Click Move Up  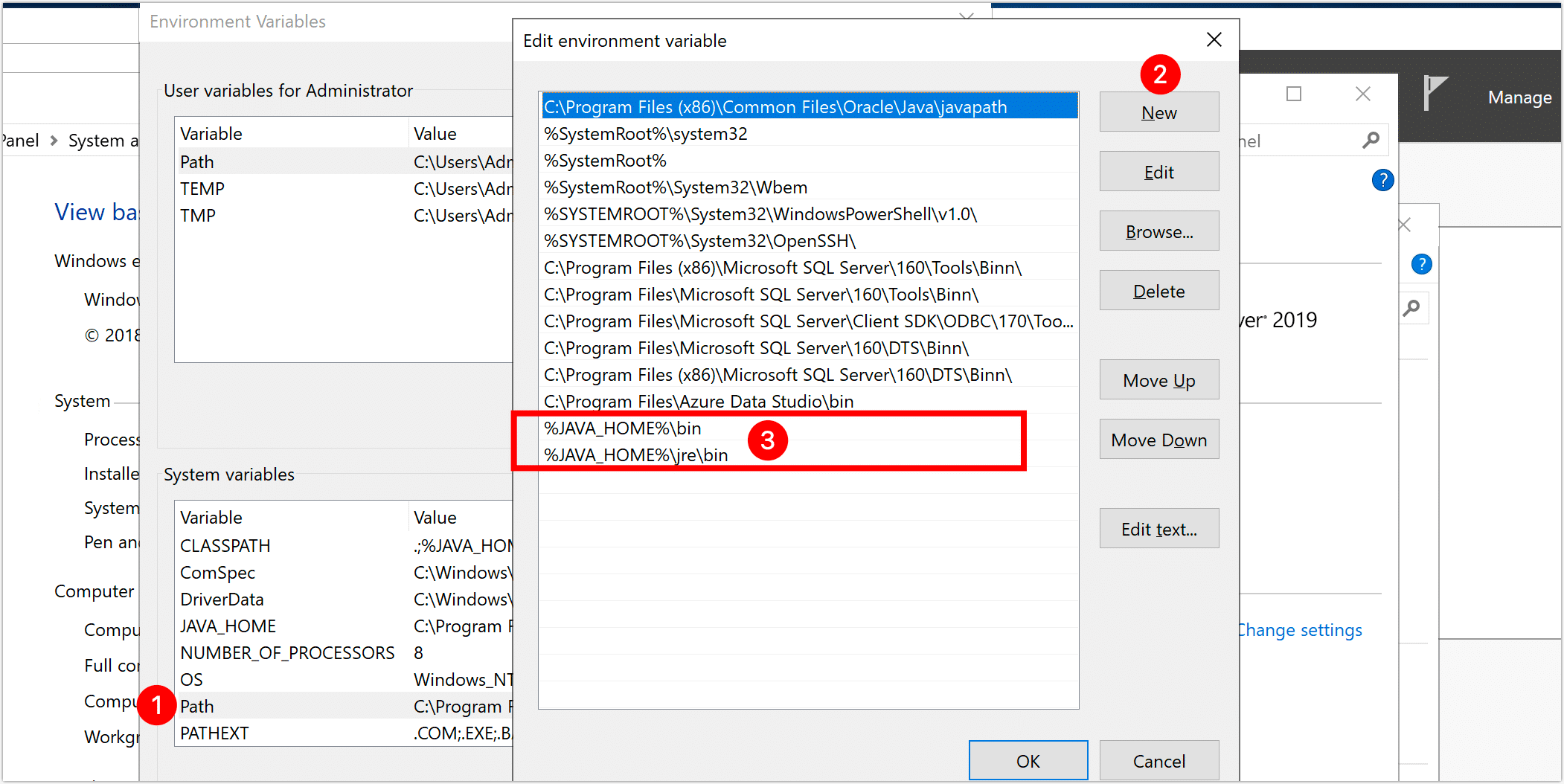(1158, 379)
